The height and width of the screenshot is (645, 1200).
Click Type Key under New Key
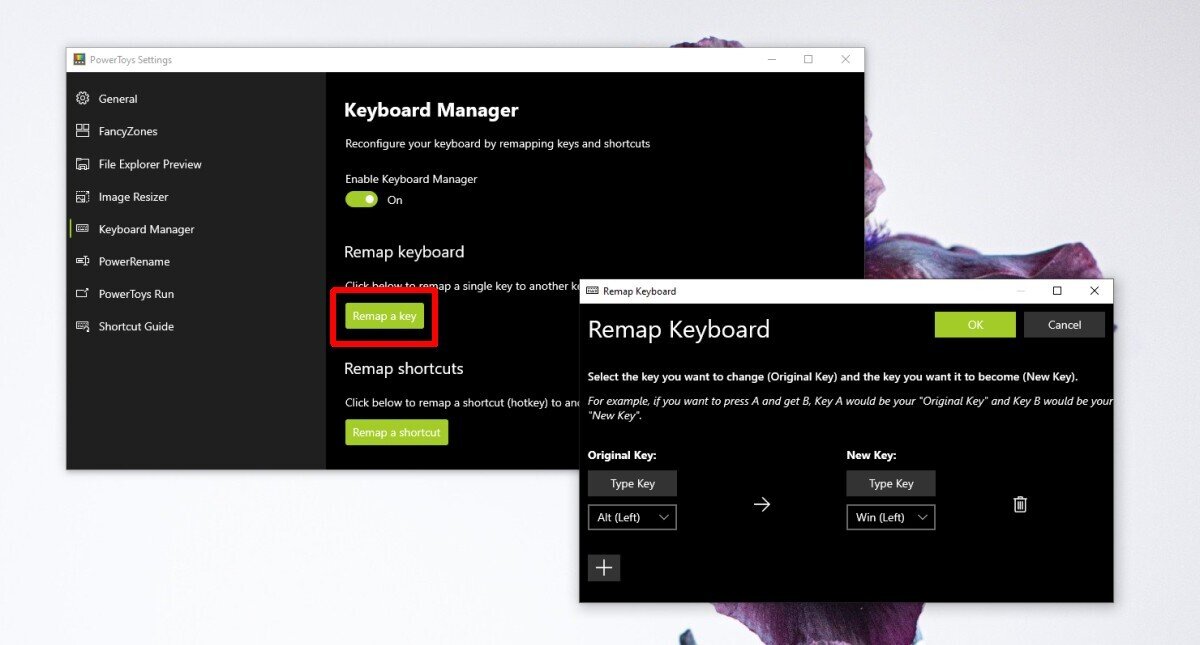click(890, 483)
